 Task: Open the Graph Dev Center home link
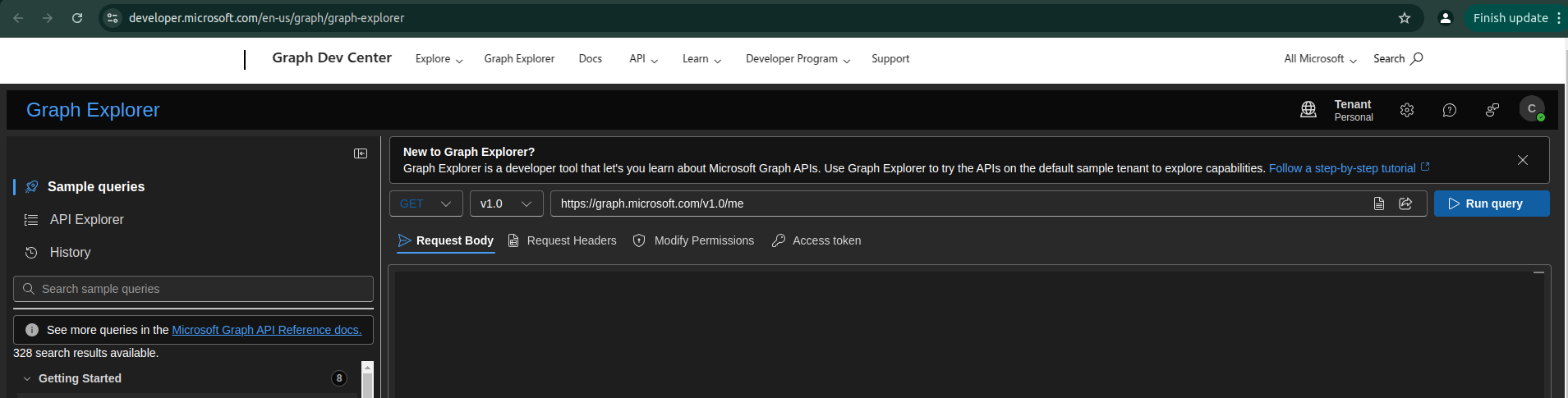[x=332, y=57]
